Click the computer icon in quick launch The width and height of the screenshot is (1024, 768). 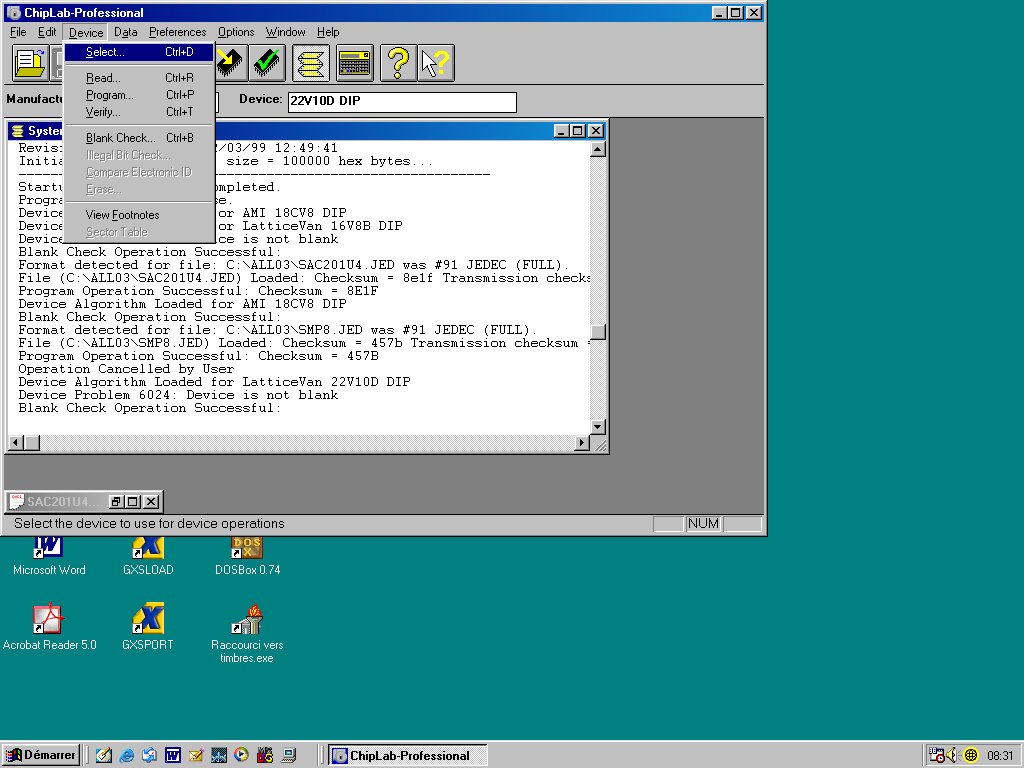[288, 756]
